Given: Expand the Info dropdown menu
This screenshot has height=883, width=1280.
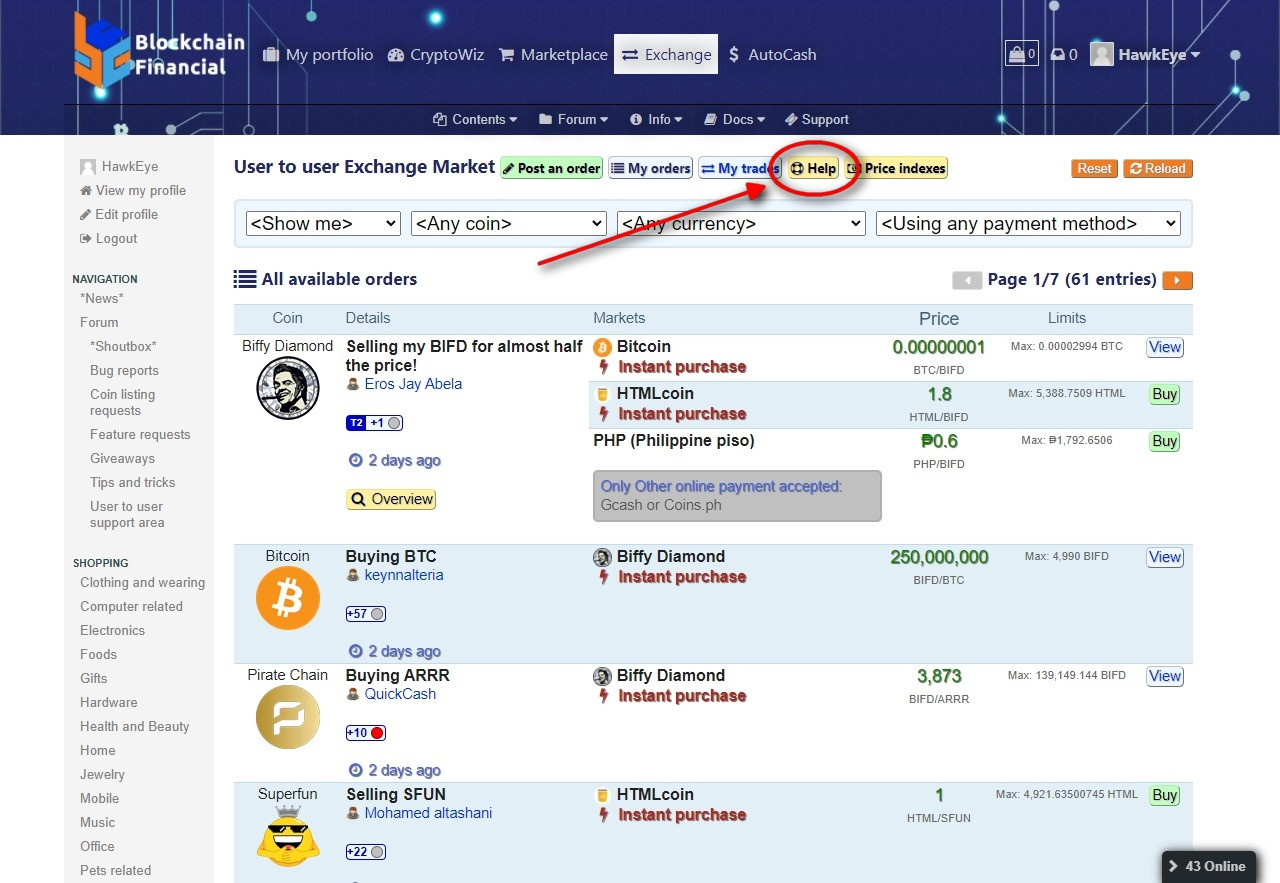Looking at the screenshot, I should (656, 119).
